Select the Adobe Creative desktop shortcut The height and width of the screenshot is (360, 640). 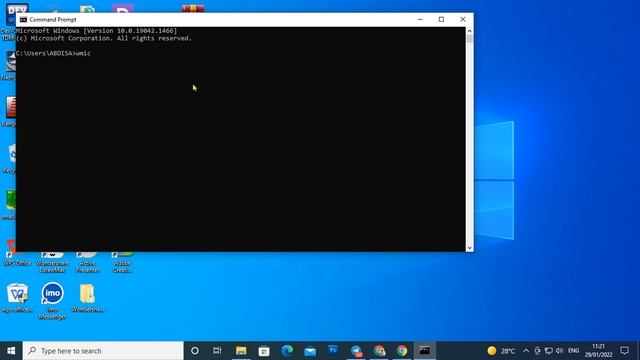[122, 262]
